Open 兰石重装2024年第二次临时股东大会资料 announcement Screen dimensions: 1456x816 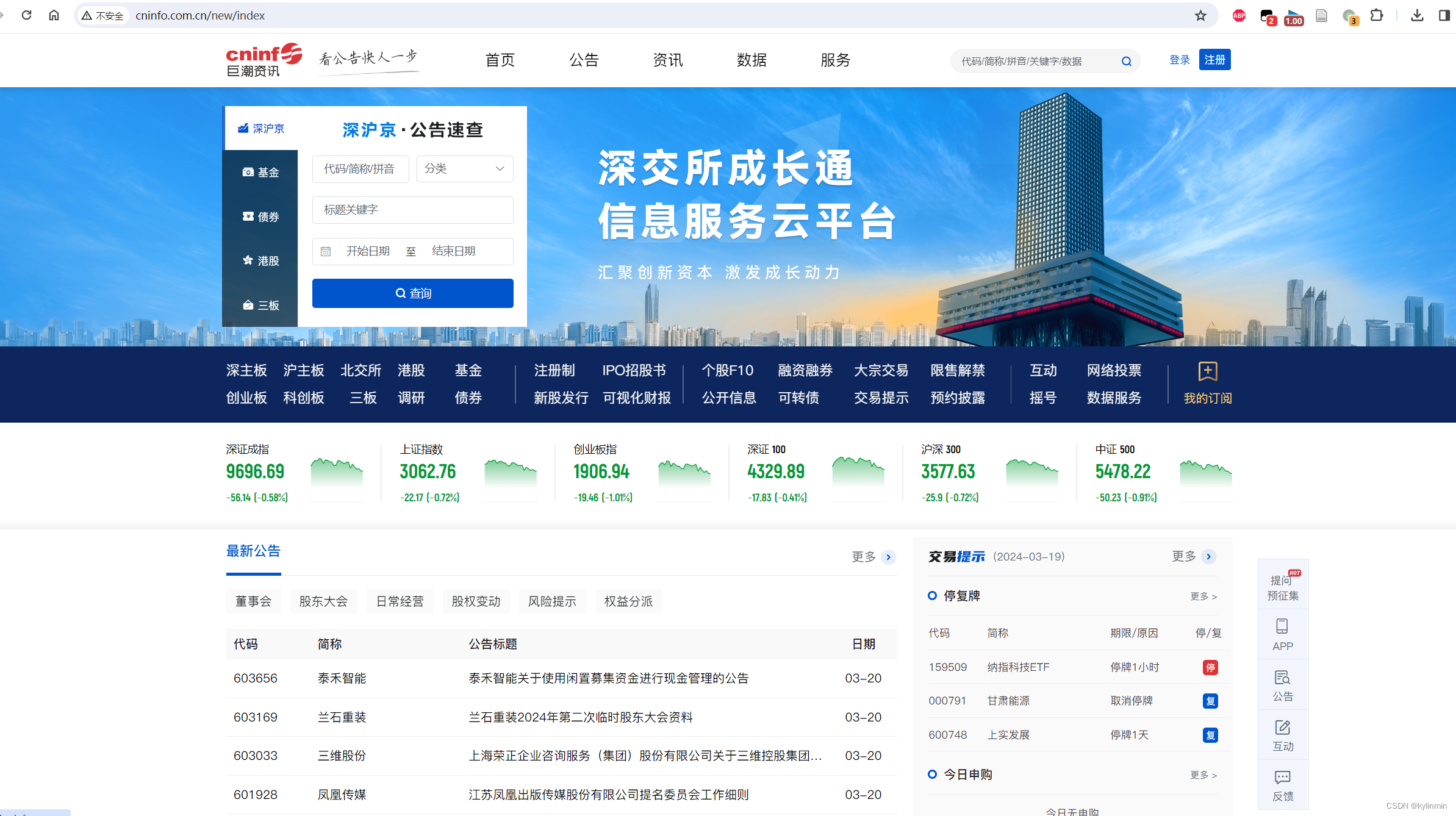(x=580, y=717)
